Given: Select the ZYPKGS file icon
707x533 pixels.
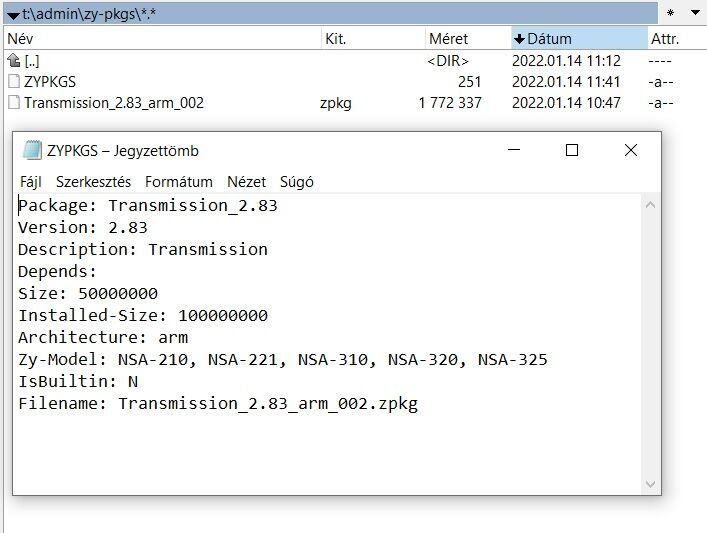Looking at the screenshot, I should pos(14,82).
